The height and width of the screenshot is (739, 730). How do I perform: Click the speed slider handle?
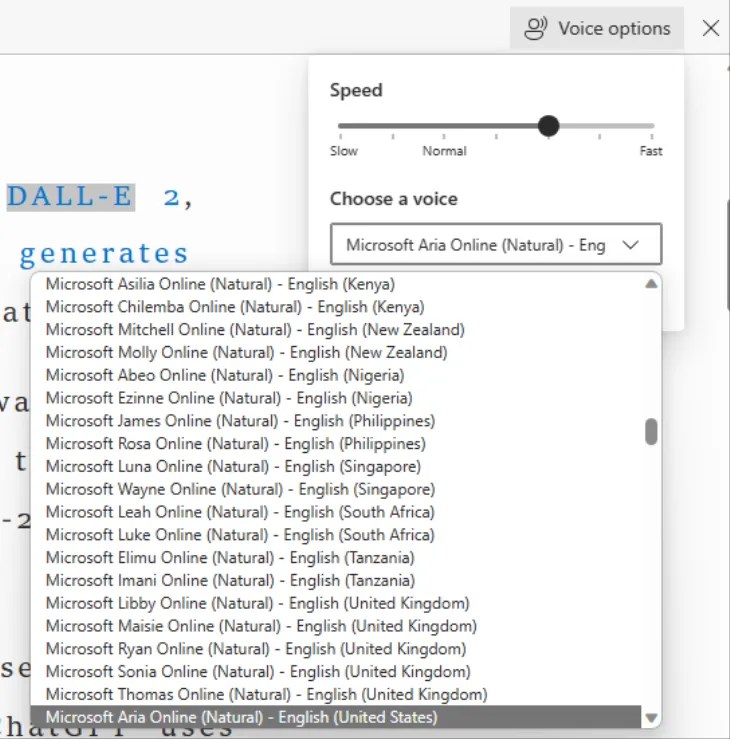click(x=548, y=126)
